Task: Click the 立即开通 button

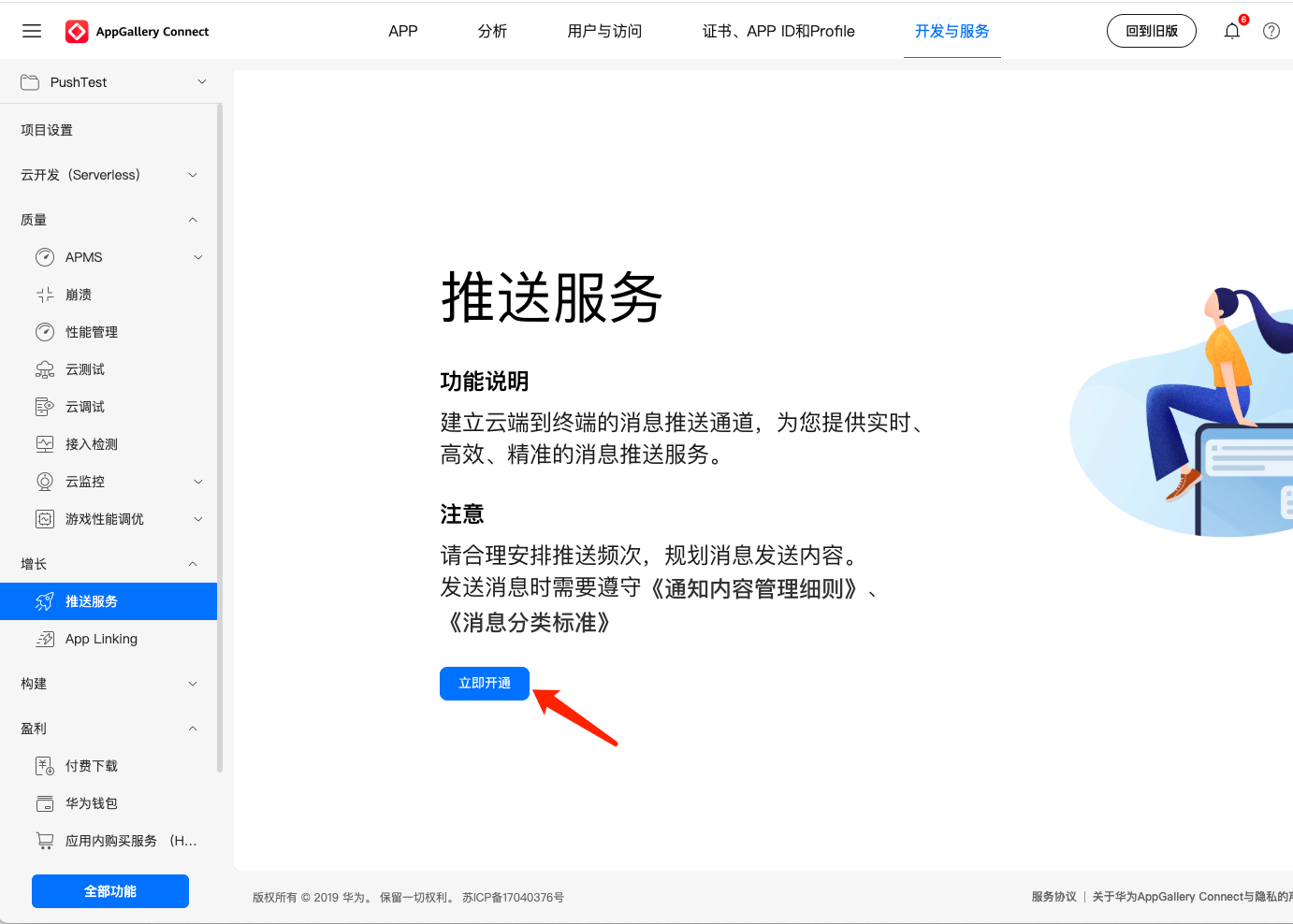Action: (485, 684)
